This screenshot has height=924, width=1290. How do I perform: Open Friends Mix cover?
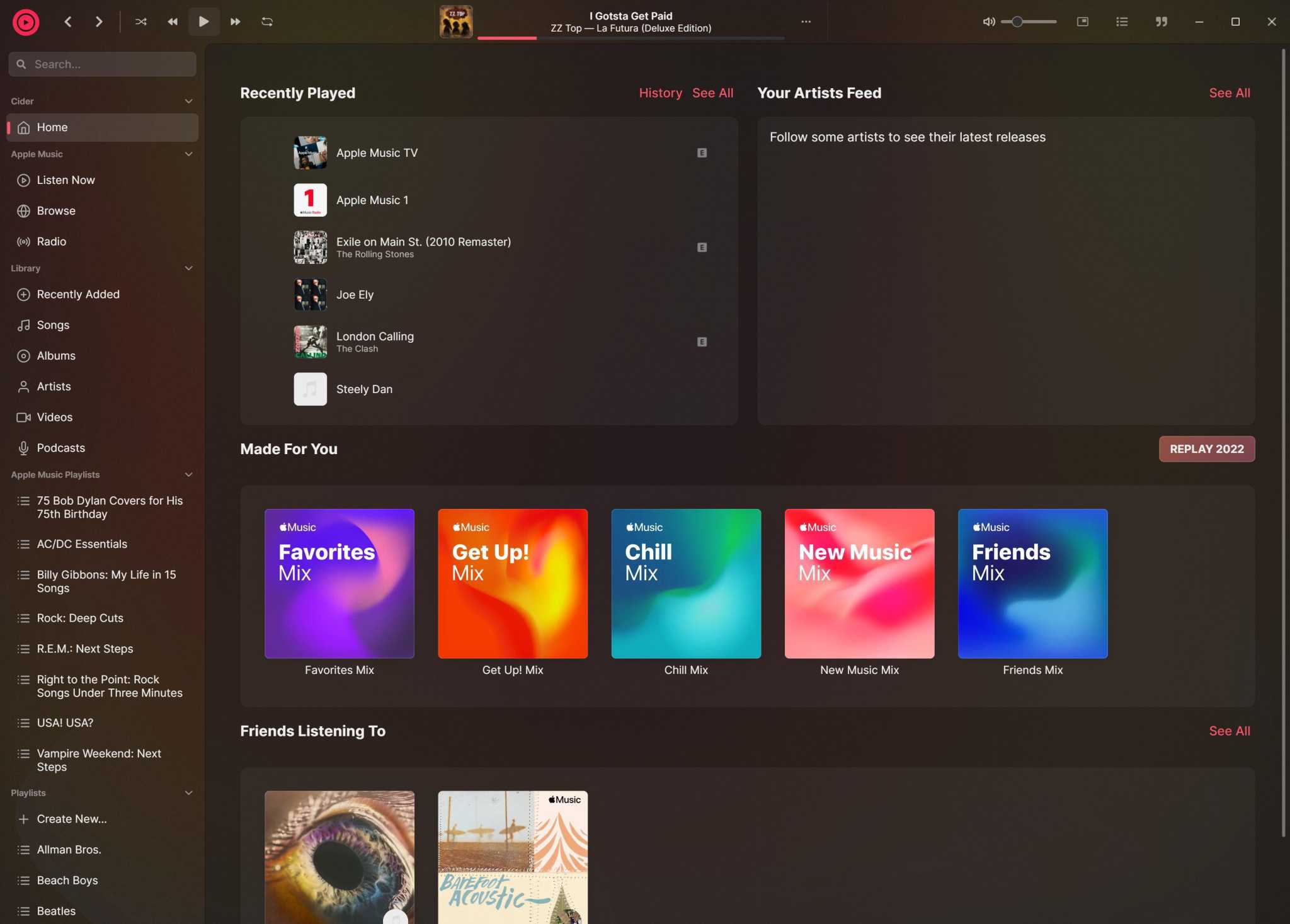tap(1032, 584)
